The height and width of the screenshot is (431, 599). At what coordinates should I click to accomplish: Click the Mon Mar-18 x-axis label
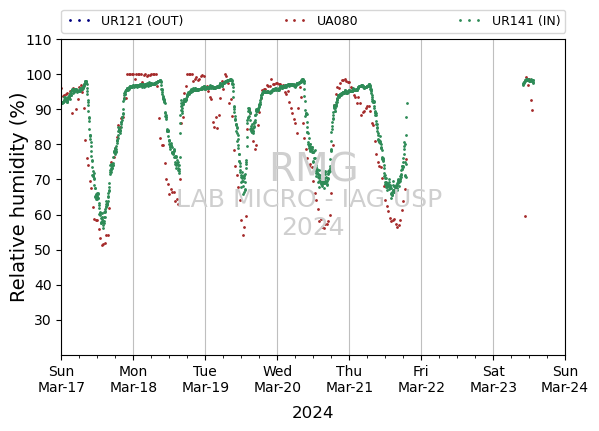(x=133, y=379)
